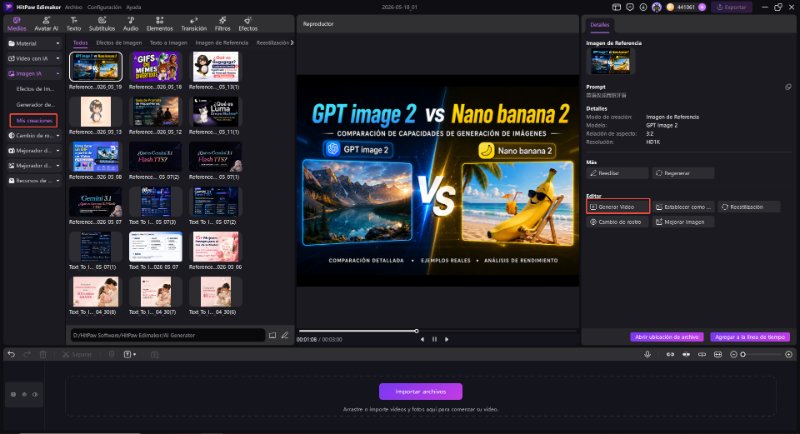Open the Elementos tool
The height and width of the screenshot is (434, 800).
point(160,24)
